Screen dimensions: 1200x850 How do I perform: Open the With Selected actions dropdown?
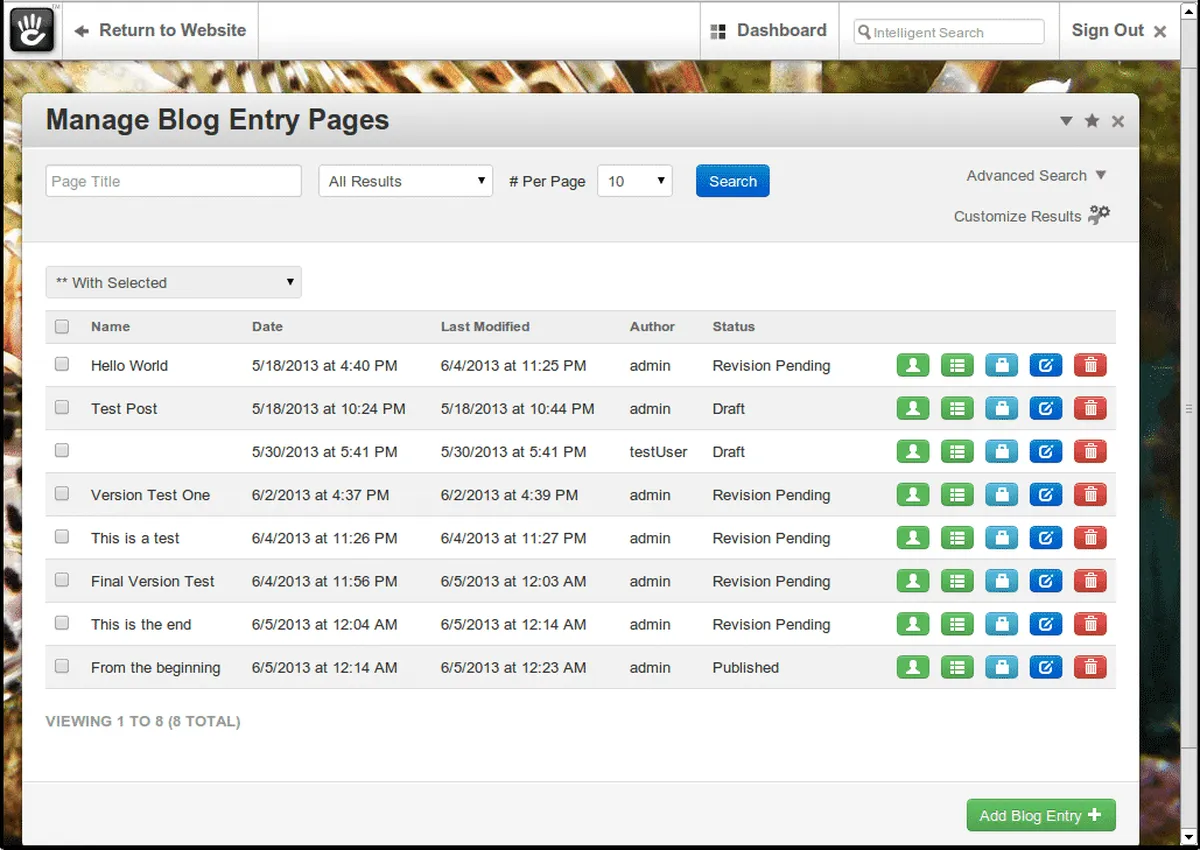[173, 282]
